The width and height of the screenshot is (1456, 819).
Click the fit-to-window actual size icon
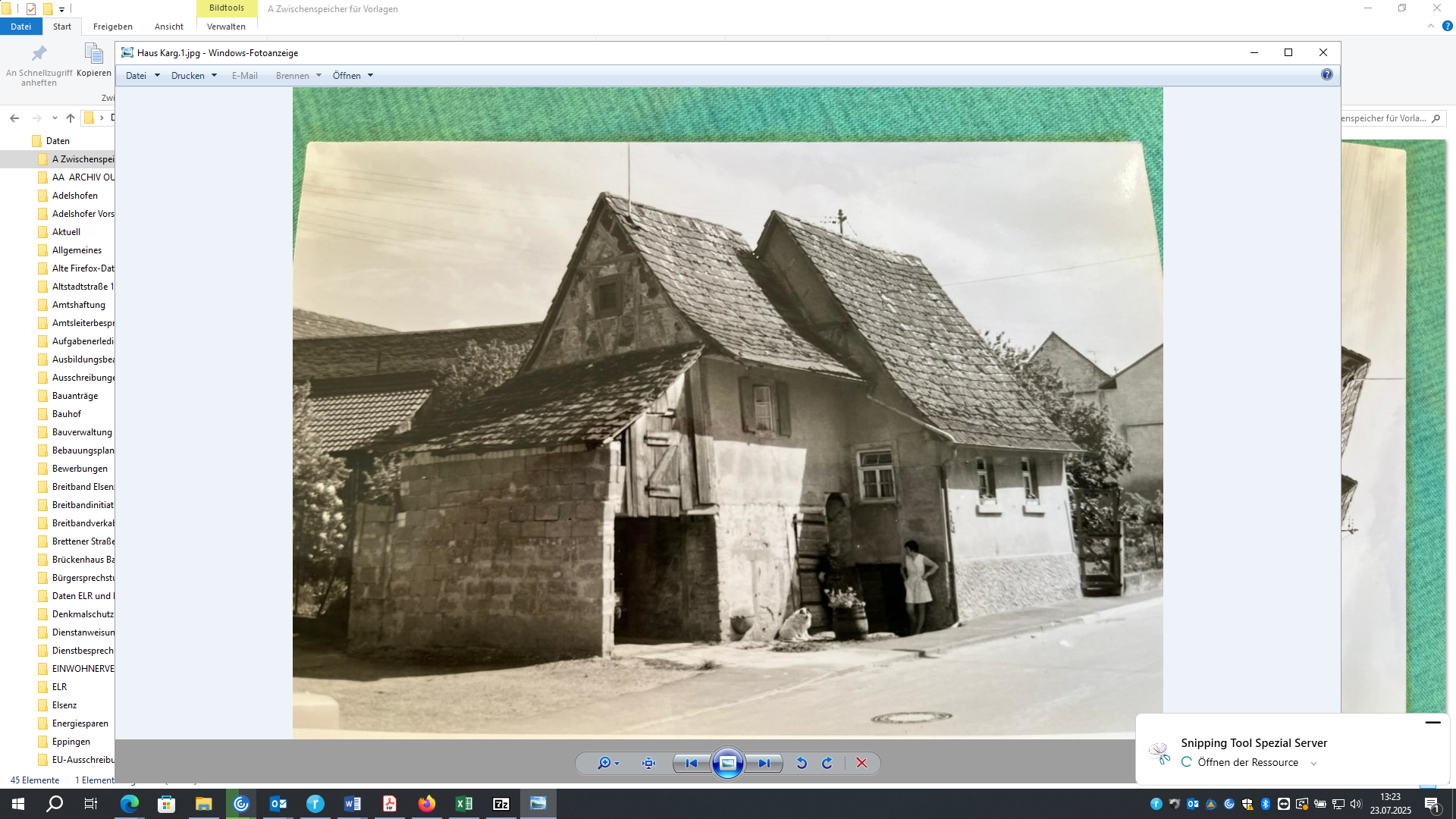pyautogui.click(x=648, y=763)
